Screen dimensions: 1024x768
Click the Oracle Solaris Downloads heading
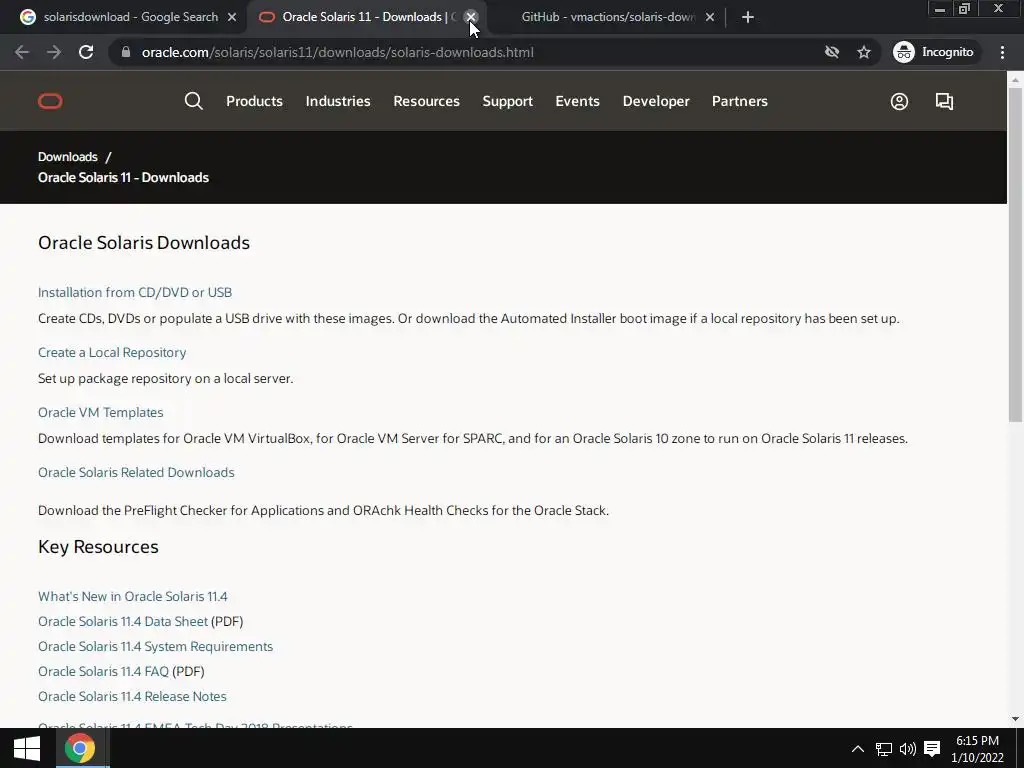pyautogui.click(x=144, y=243)
